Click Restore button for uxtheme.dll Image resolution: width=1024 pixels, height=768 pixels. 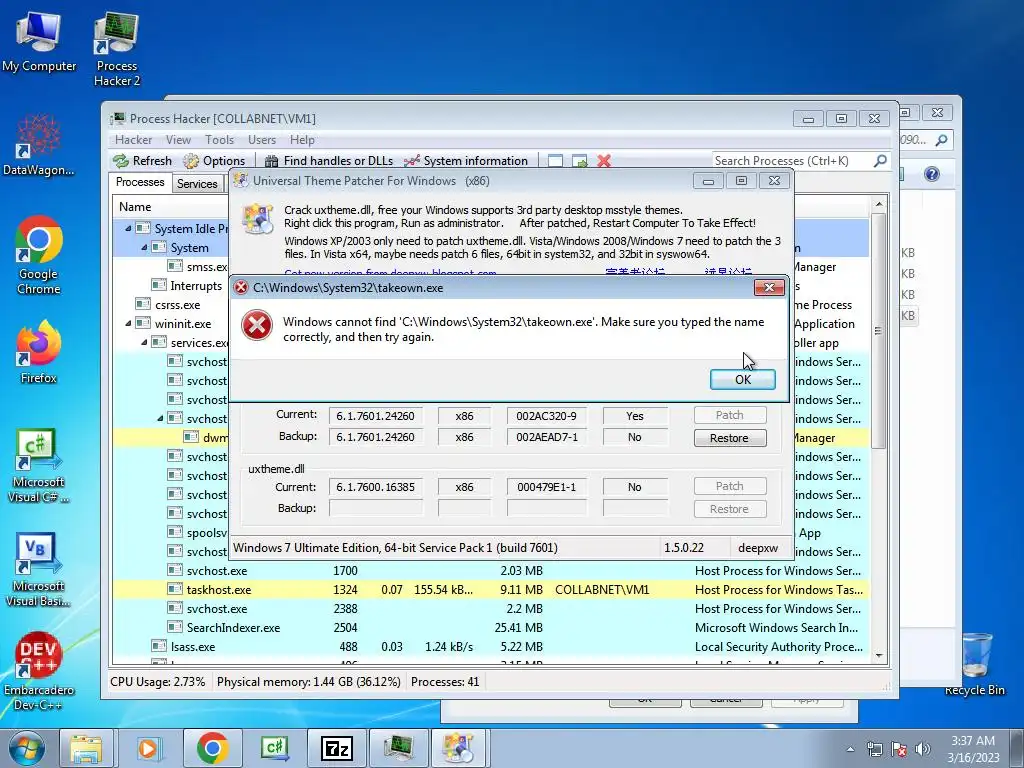point(729,509)
